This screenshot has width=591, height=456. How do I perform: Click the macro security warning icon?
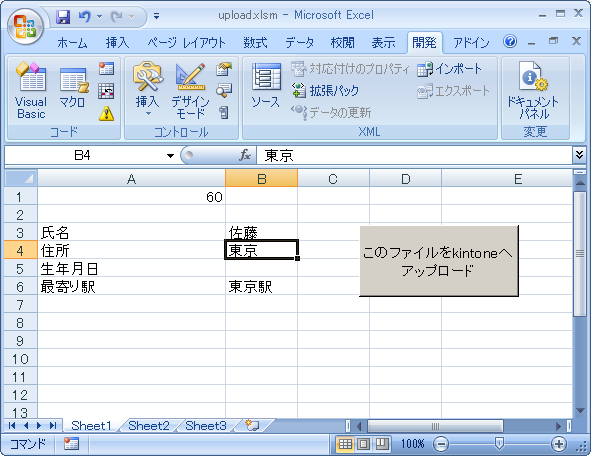[106, 113]
